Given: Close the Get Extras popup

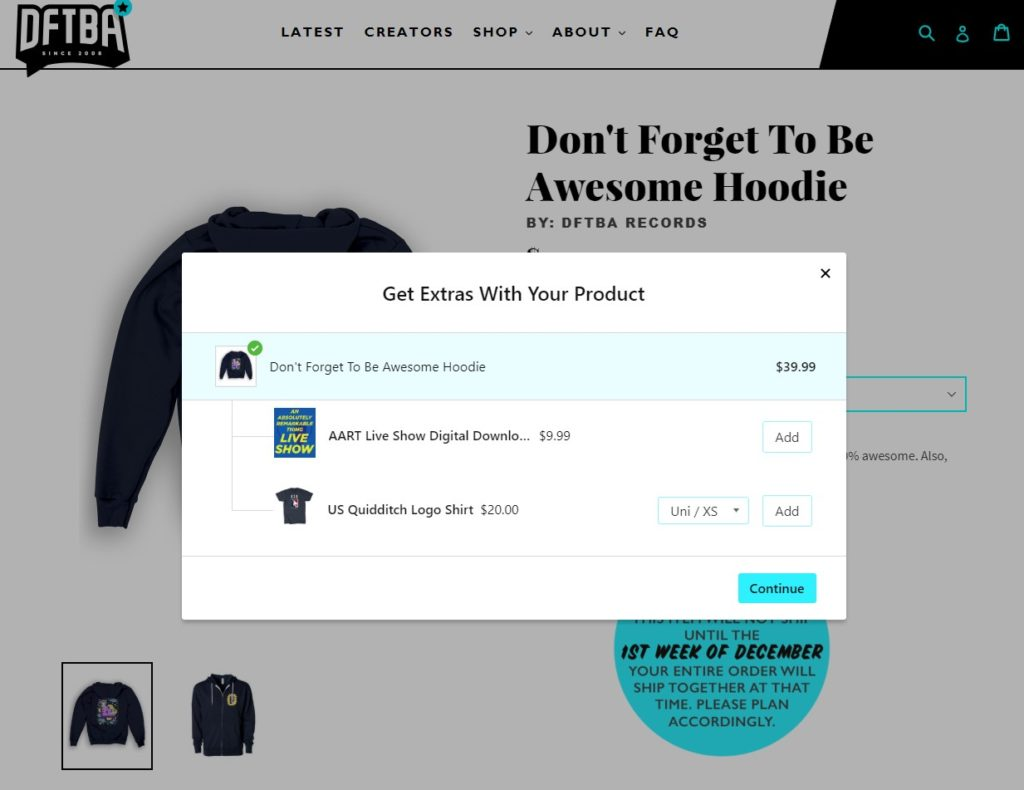Looking at the screenshot, I should [x=825, y=273].
